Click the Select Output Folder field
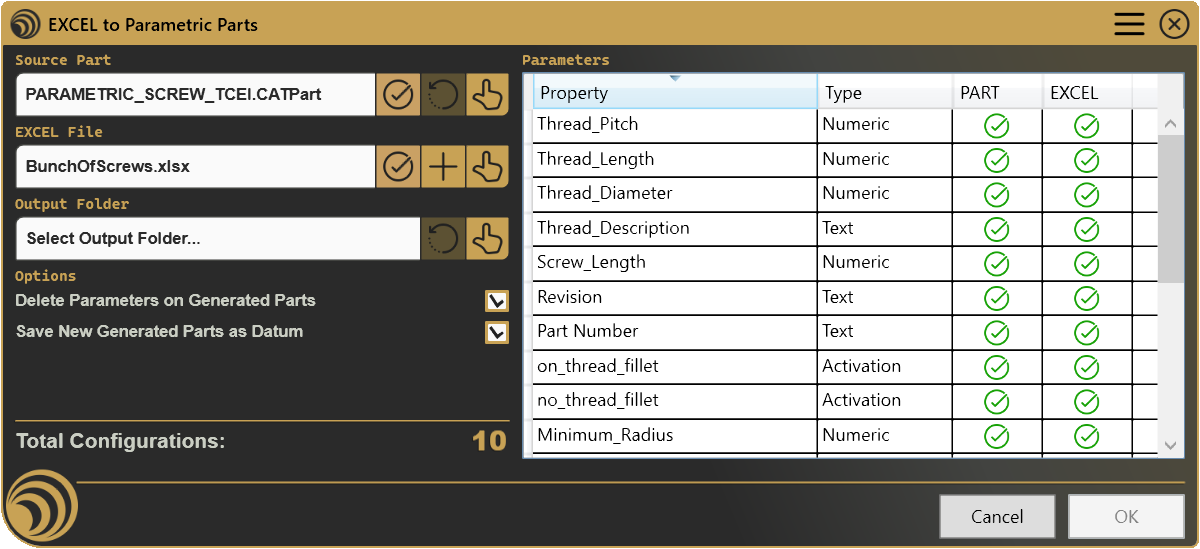Screen dimensions: 1200x549 click(218, 239)
